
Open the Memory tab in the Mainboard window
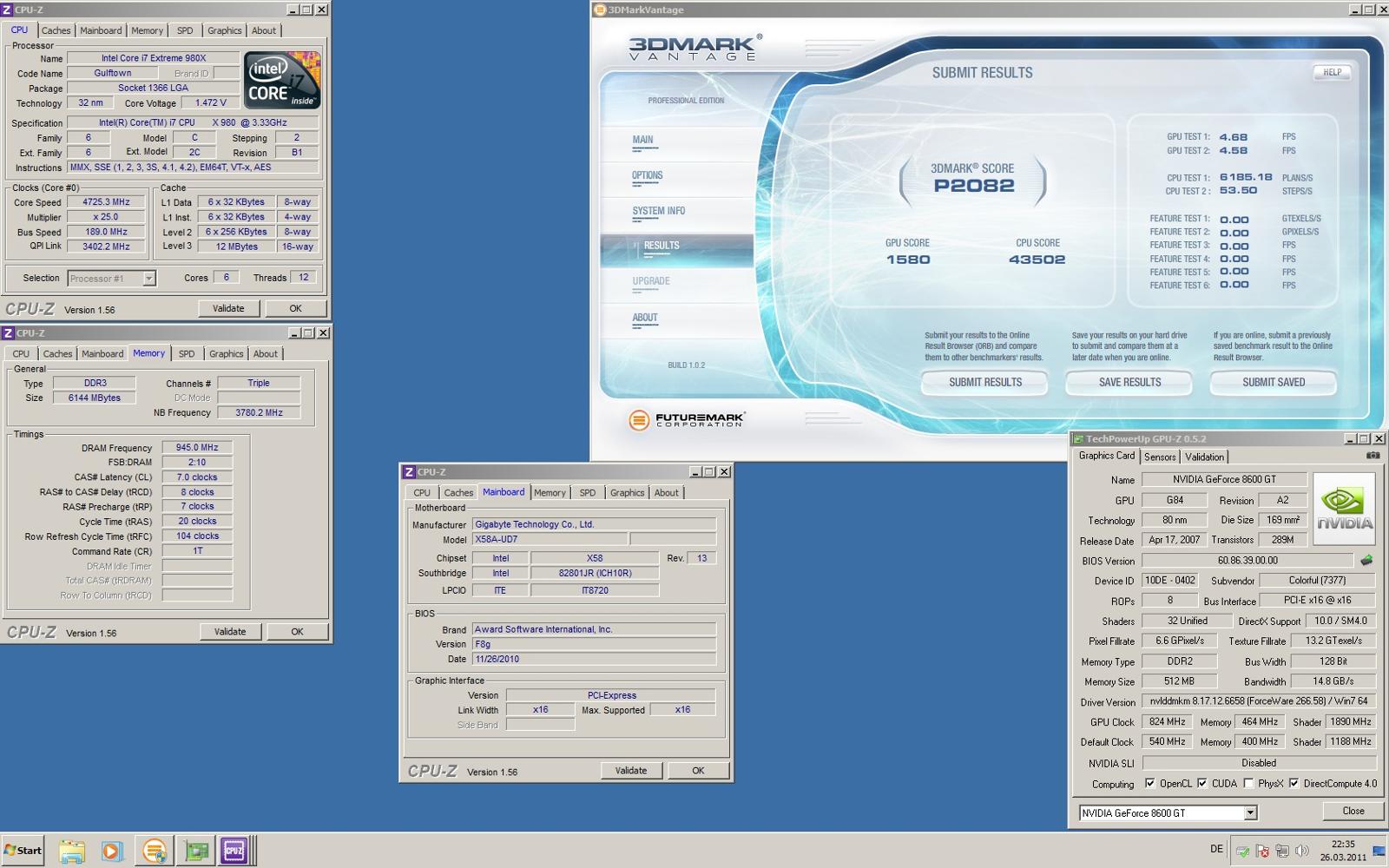550,493
